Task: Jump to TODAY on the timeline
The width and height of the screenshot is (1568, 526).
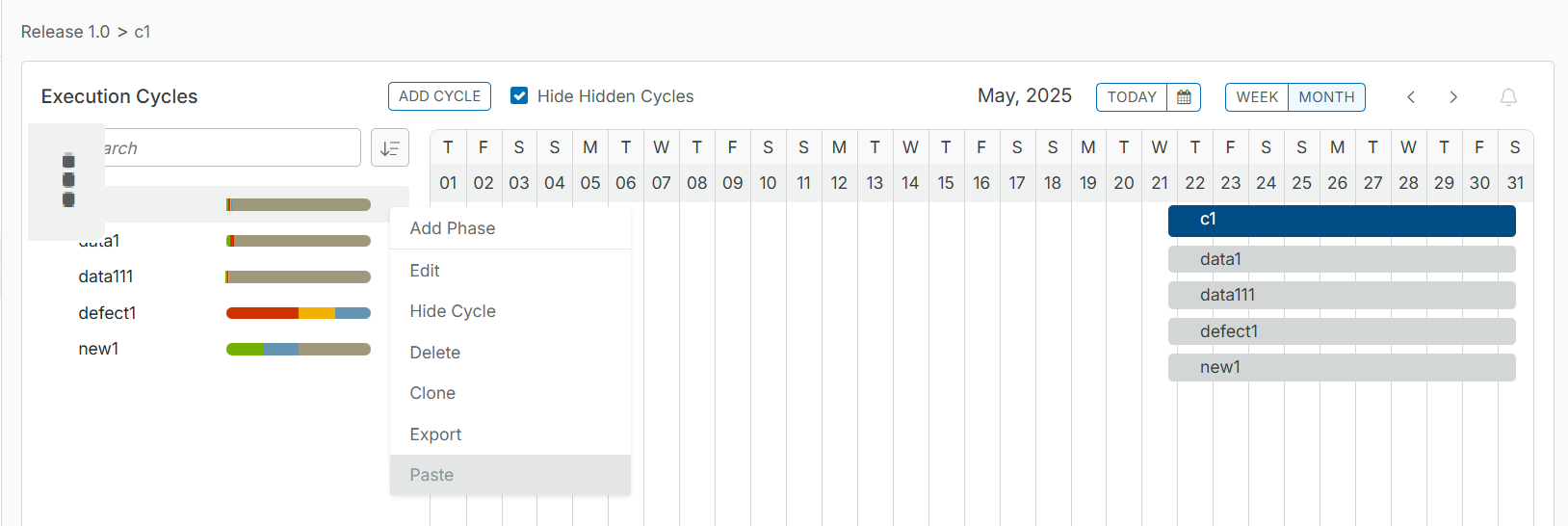Action: [x=1132, y=97]
